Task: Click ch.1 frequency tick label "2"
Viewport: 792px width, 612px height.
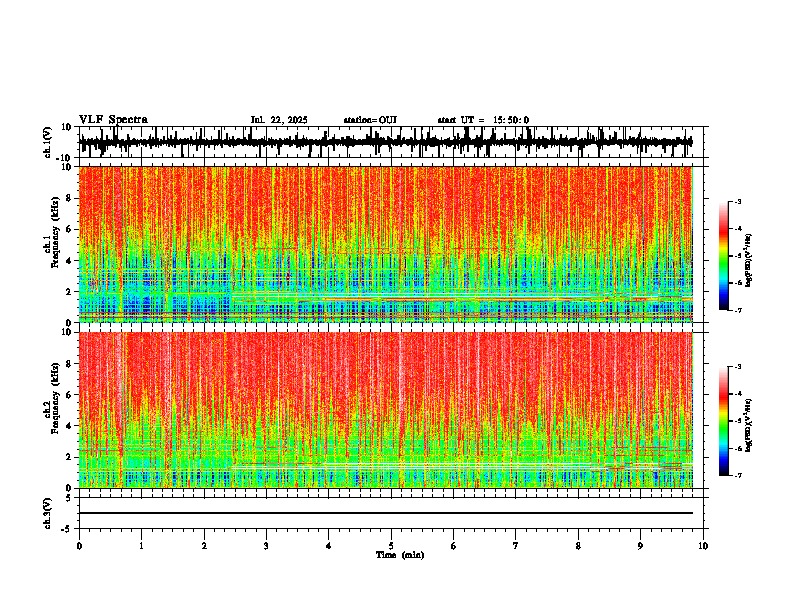Action: coord(70,292)
